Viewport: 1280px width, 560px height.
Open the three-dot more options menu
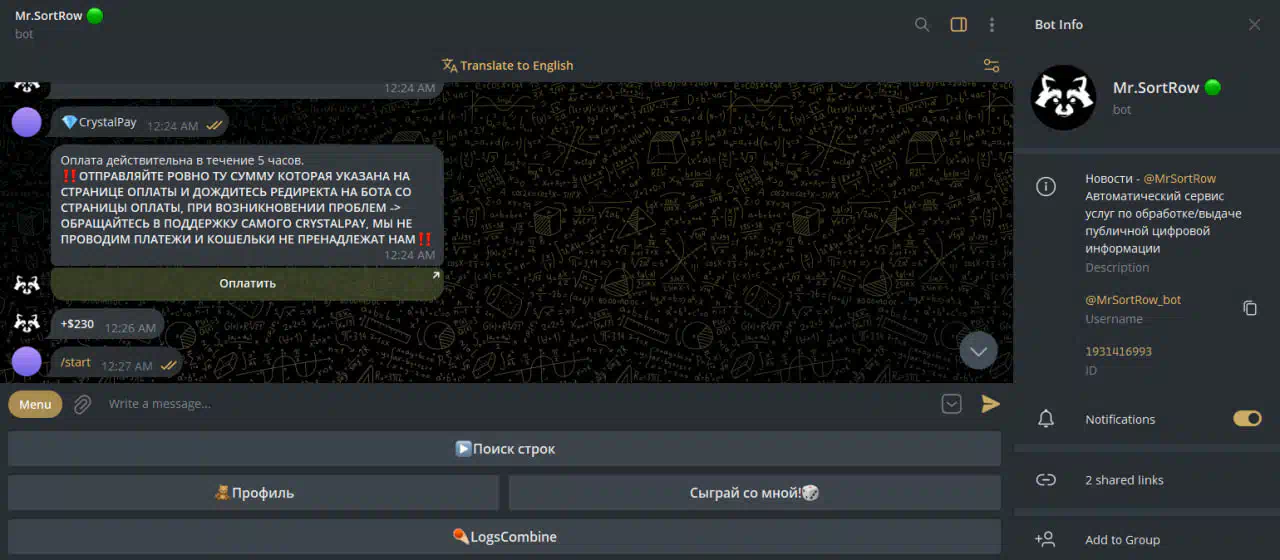992,25
